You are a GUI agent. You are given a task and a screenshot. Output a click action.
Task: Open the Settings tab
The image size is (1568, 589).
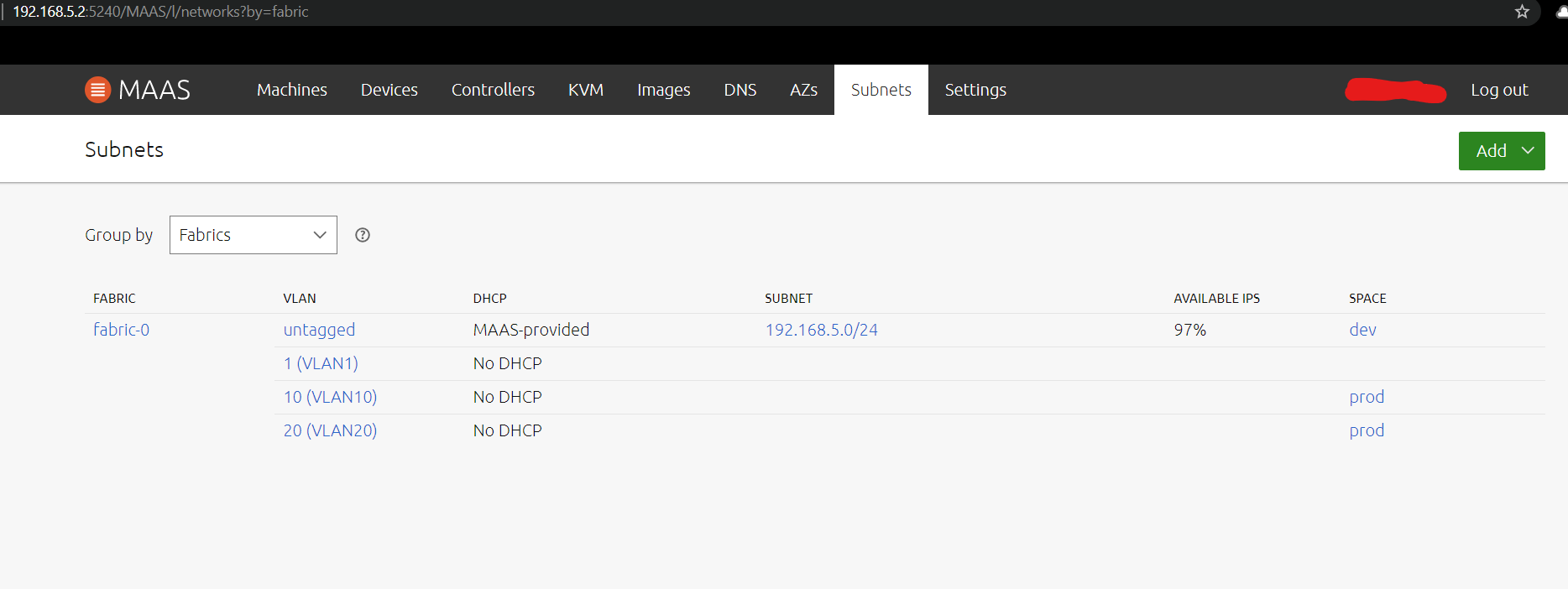coord(975,90)
